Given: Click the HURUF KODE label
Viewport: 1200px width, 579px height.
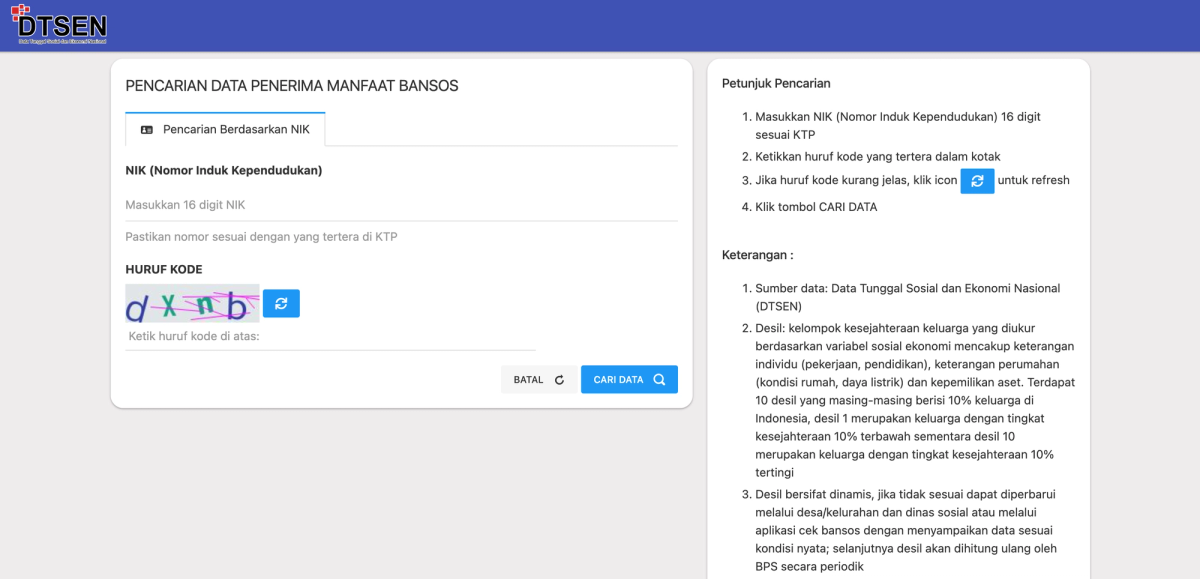Looking at the screenshot, I should [x=164, y=270].
